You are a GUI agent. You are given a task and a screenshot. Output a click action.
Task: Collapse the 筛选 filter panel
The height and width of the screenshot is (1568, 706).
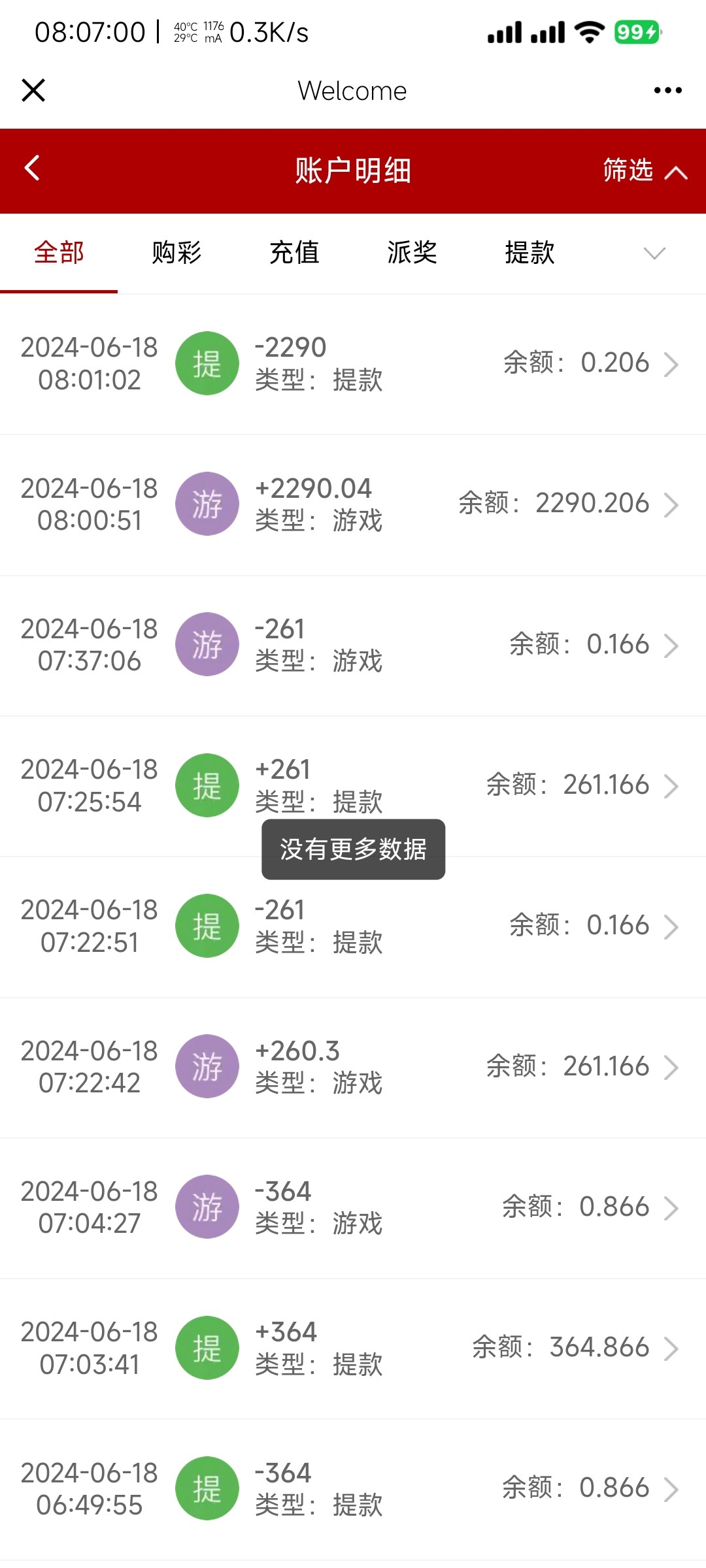(644, 171)
